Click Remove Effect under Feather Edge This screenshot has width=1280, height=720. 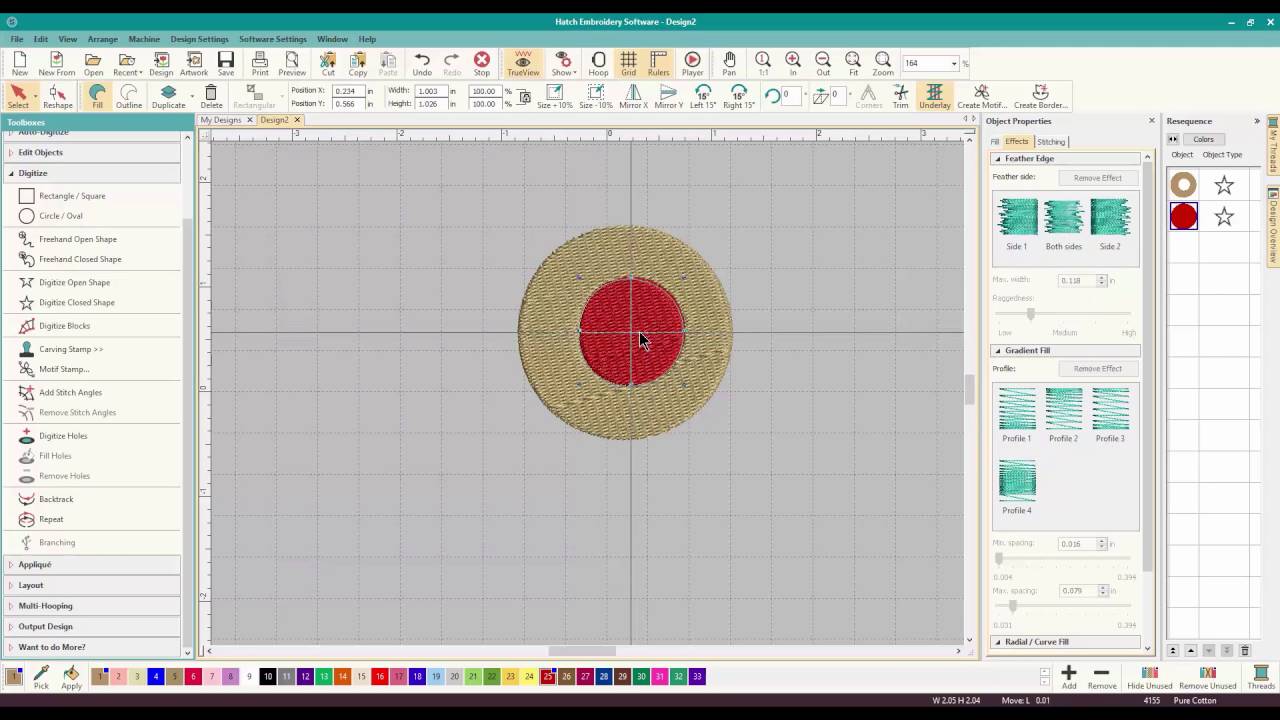[1098, 178]
